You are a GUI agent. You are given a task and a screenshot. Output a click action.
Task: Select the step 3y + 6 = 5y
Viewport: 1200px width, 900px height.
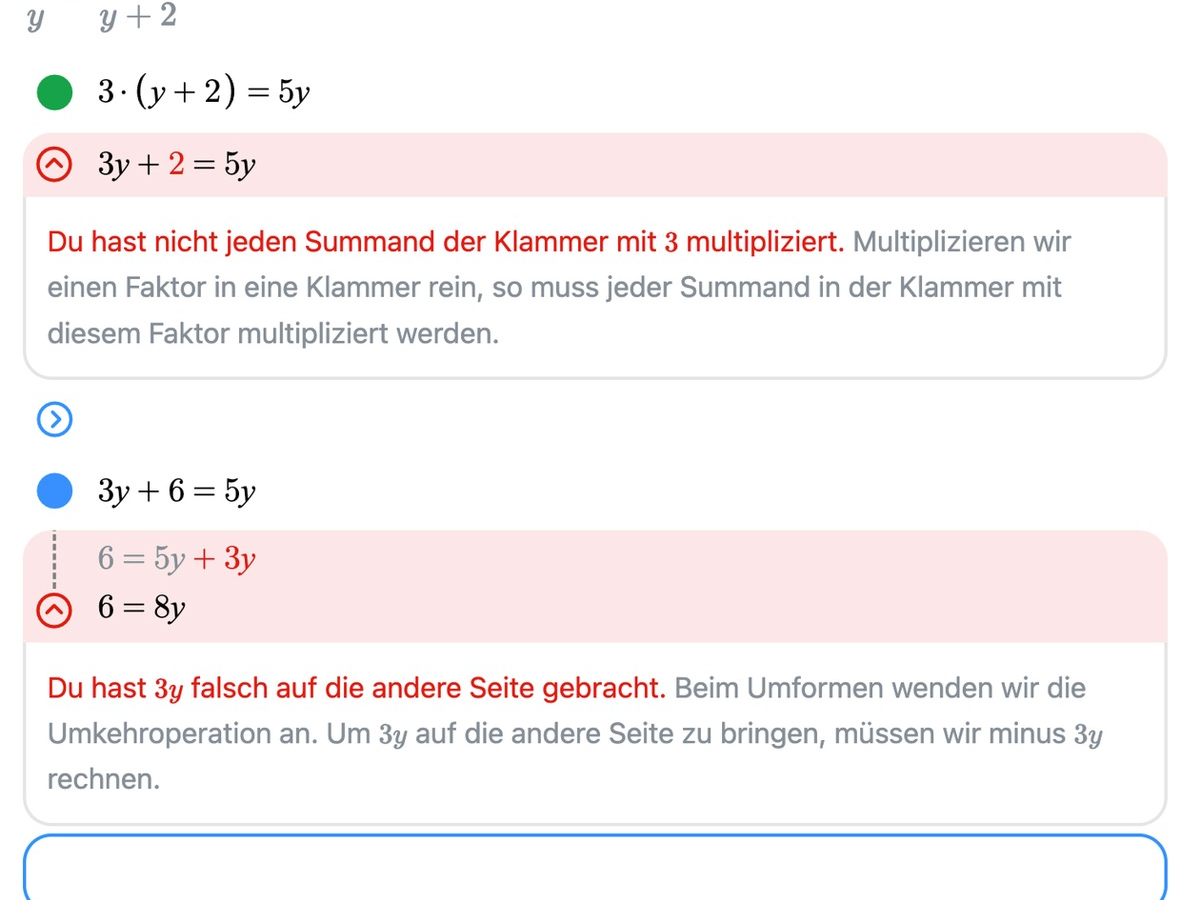click(177, 491)
